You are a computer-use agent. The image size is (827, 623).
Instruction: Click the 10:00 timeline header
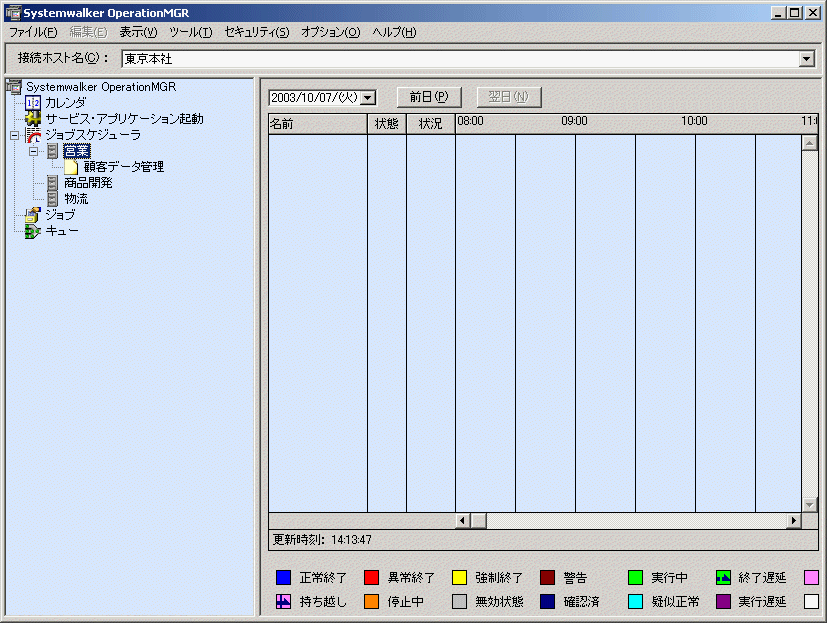[694, 121]
